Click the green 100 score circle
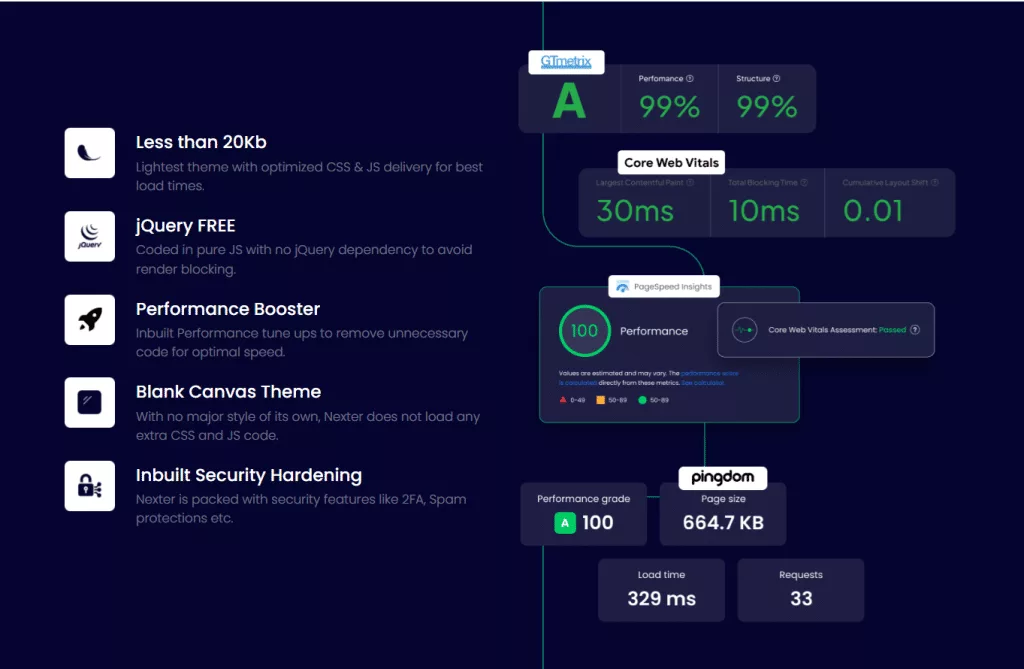This screenshot has height=669, width=1024. (584, 331)
